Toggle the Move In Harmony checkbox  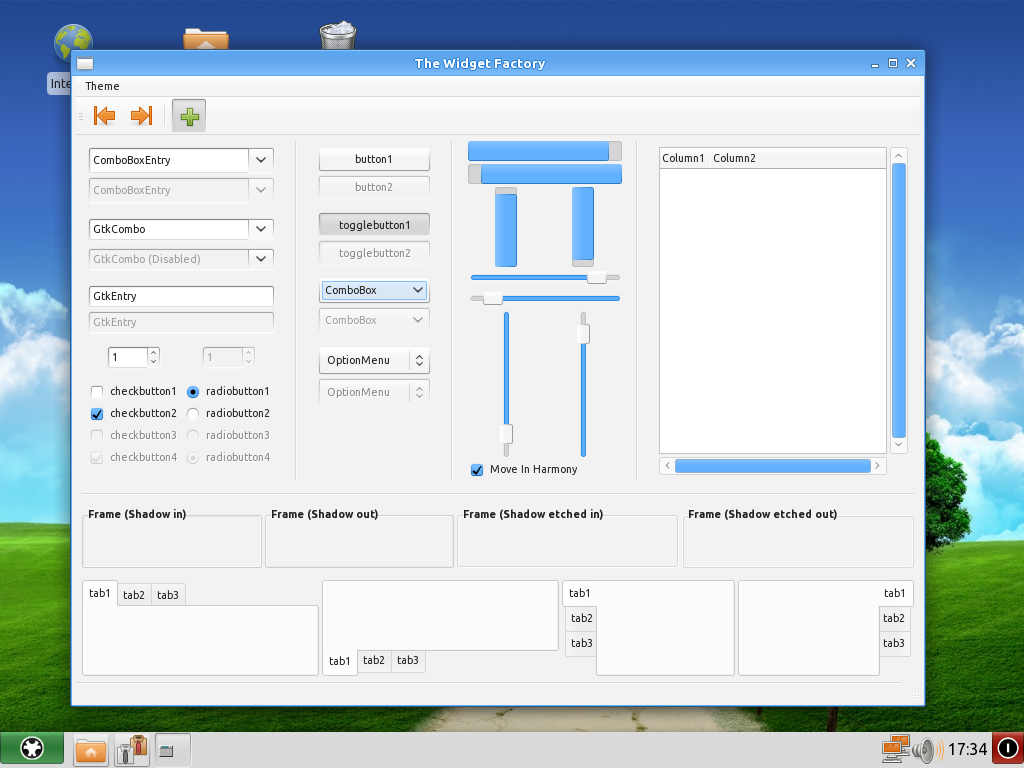click(477, 470)
